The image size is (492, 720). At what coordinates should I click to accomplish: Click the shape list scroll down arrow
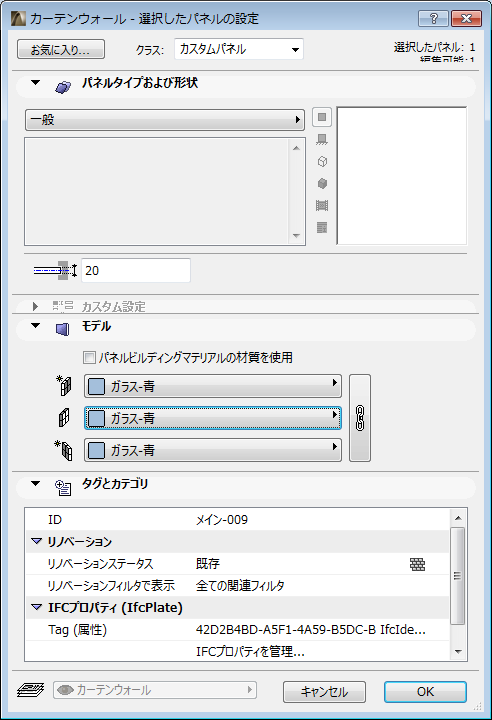pos(296,236)
